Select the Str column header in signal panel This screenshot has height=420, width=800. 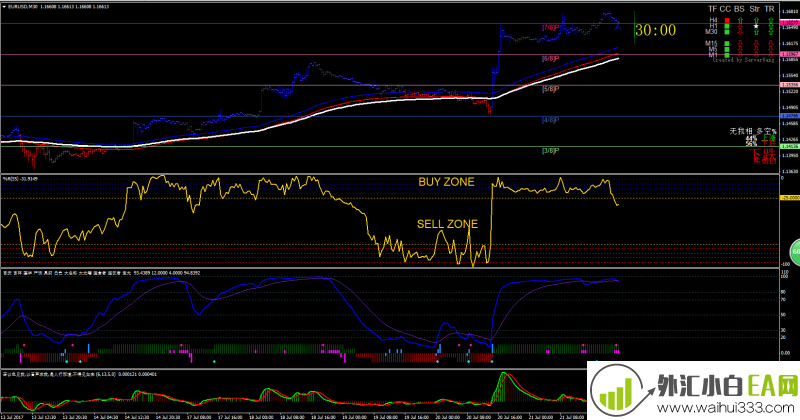pyautogui.click(x=755, y=9)
